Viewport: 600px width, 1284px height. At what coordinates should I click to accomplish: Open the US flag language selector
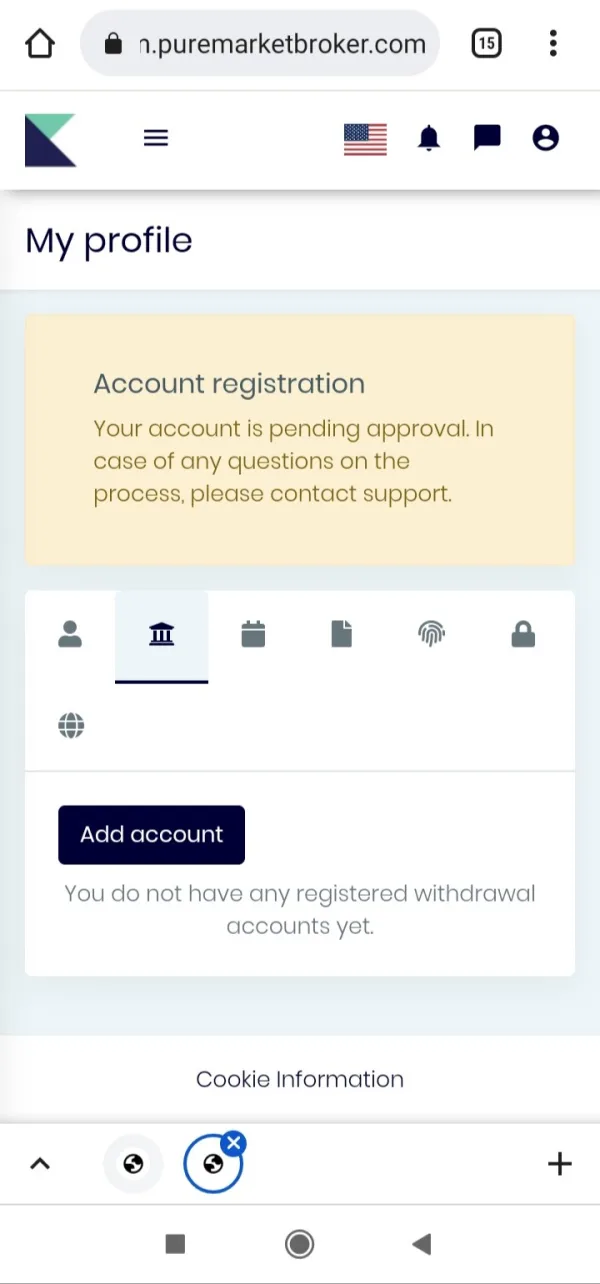click(365, 139)
